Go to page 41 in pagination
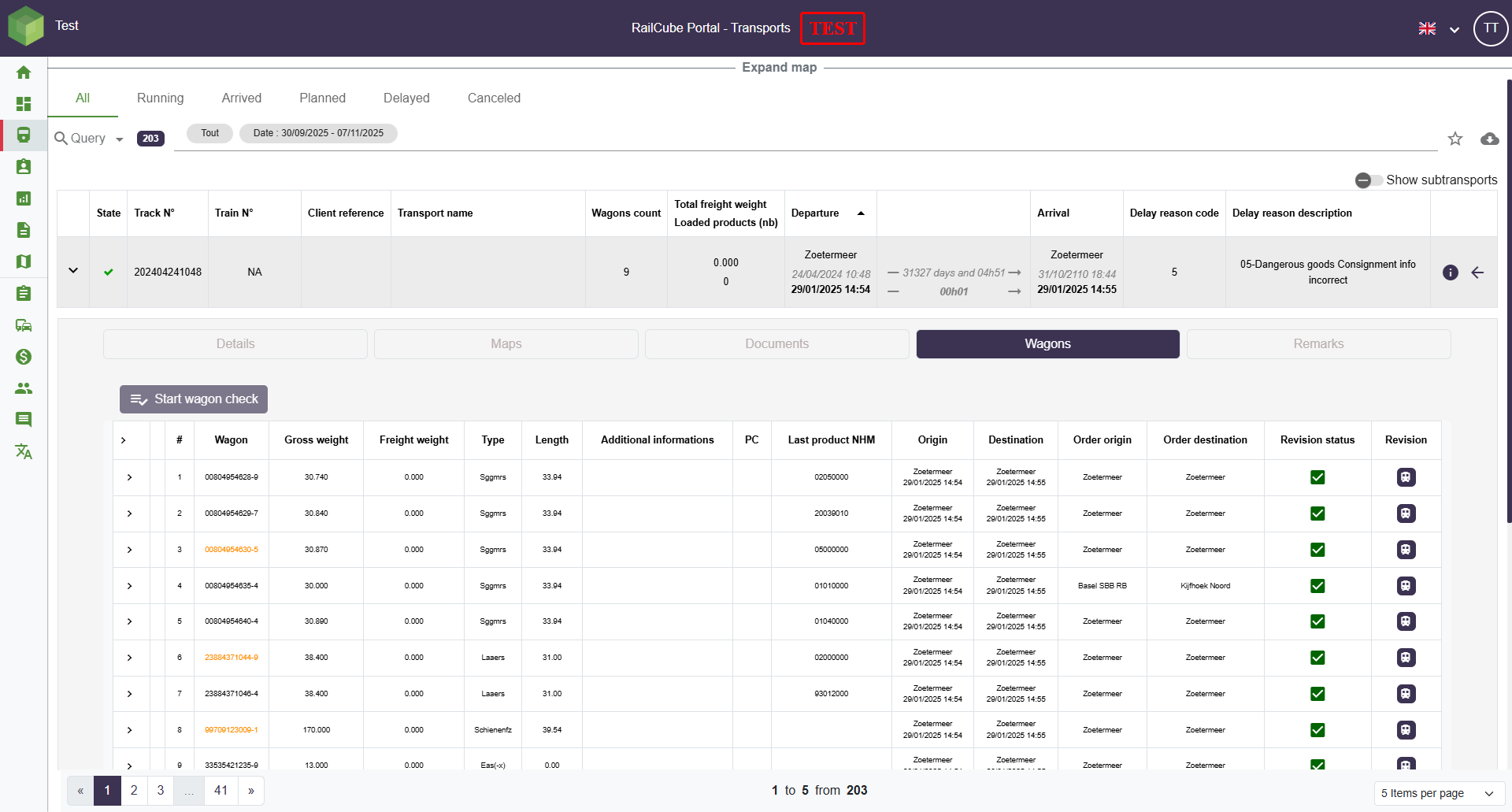 click(x=221, y=791)
